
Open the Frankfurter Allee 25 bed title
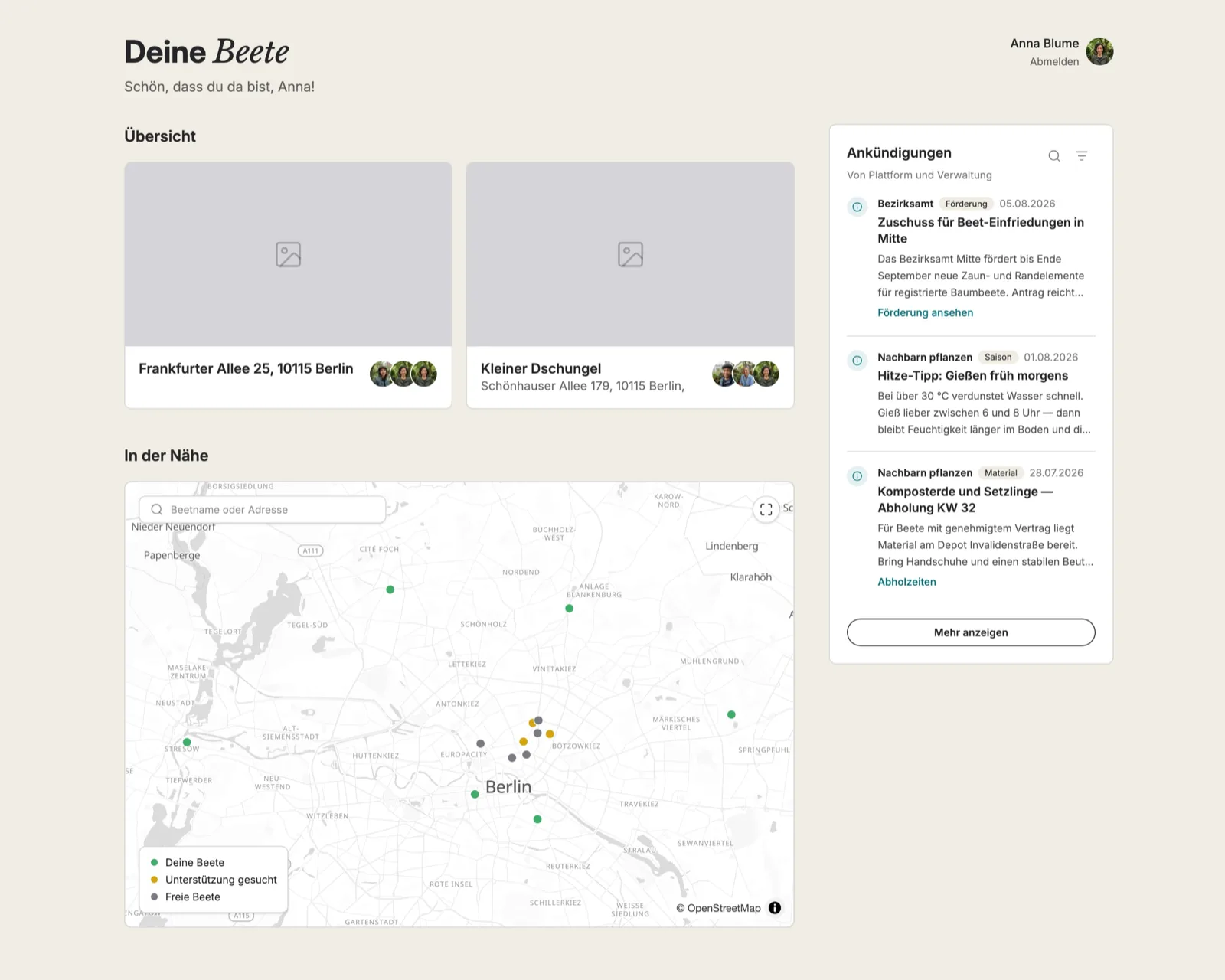click(246, 369)
